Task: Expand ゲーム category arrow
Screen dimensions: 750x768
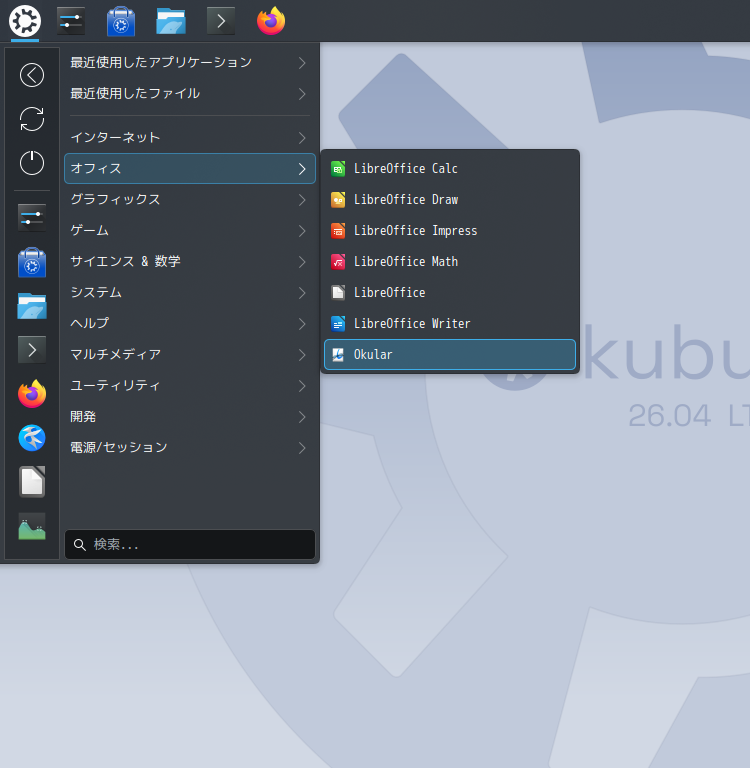Action: 302,231
